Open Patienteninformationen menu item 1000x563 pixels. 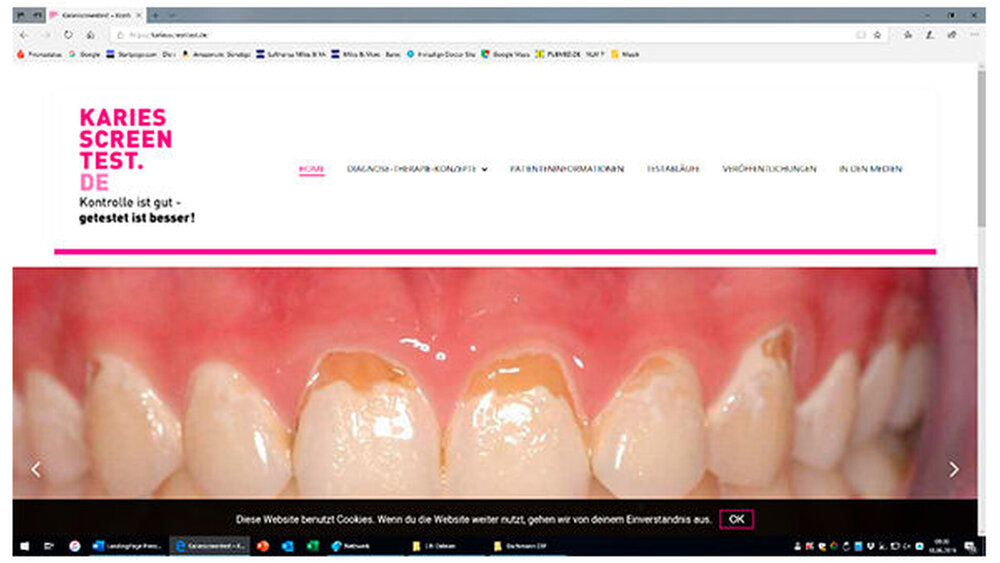[566, 169]
